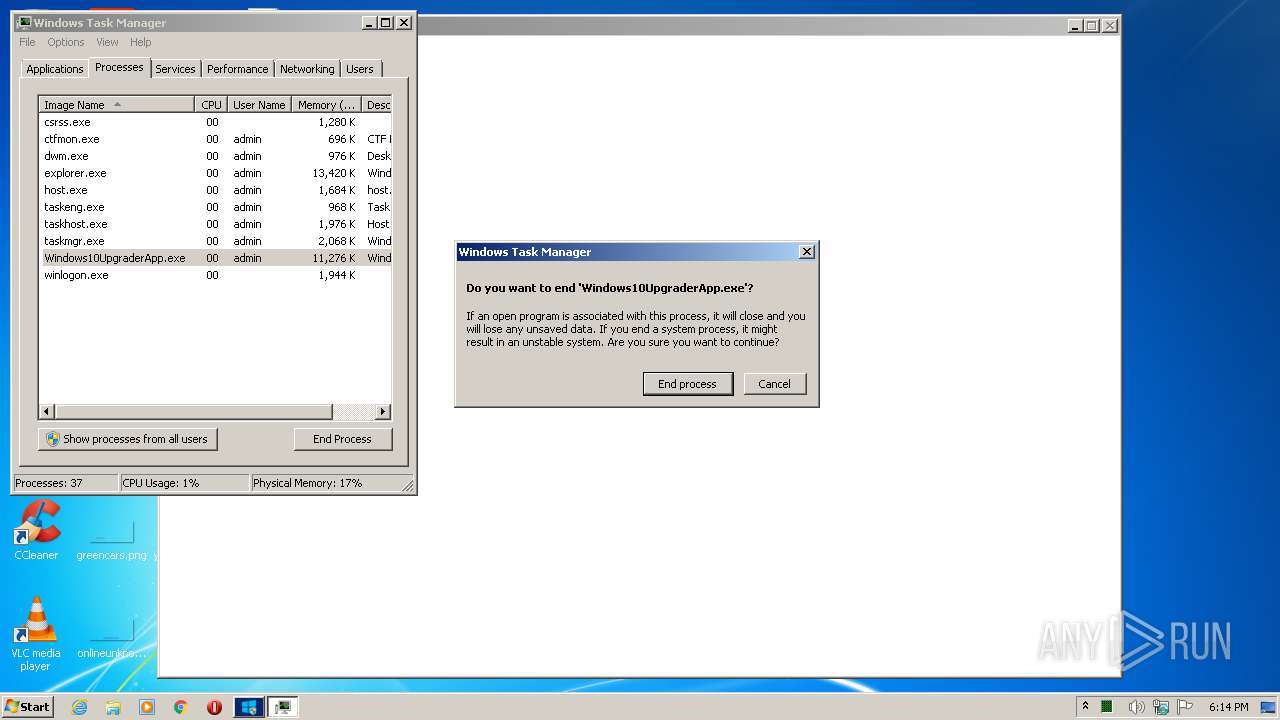The height and width of the screenshot is (720, 1280).
Task: Click the Processes: 37 status entry
Action: coord(65,483)
